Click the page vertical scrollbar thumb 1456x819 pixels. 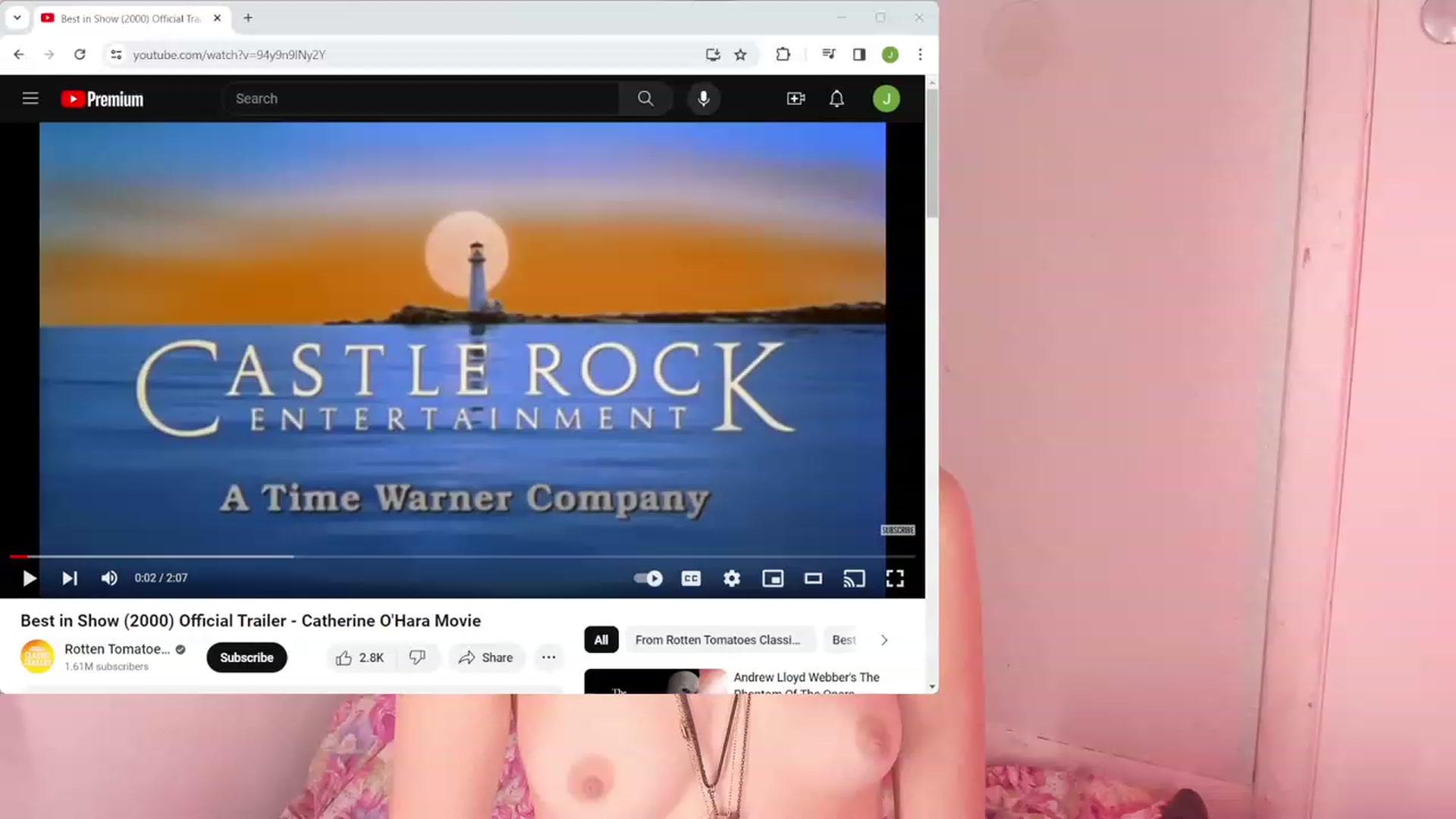tap(932, 154)
